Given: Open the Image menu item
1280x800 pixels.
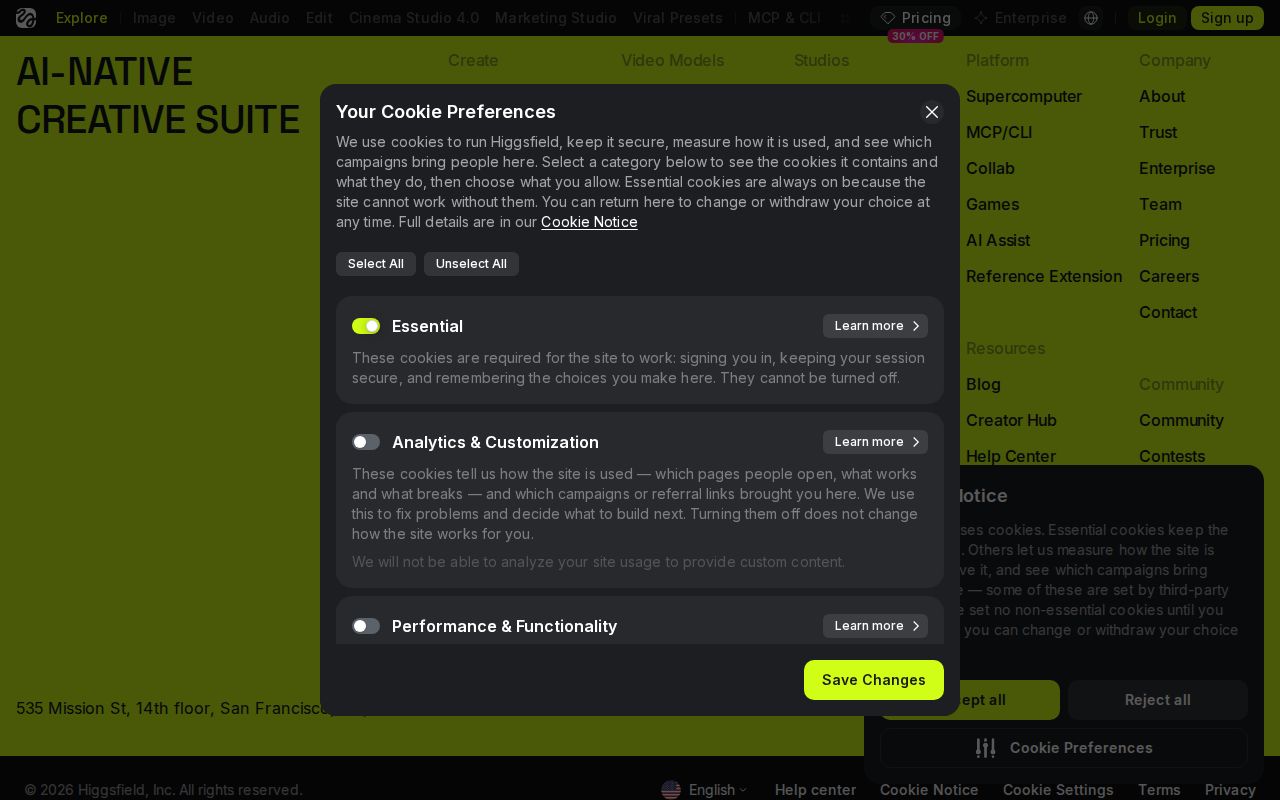Looking at the screenshot, I should 154,18.
